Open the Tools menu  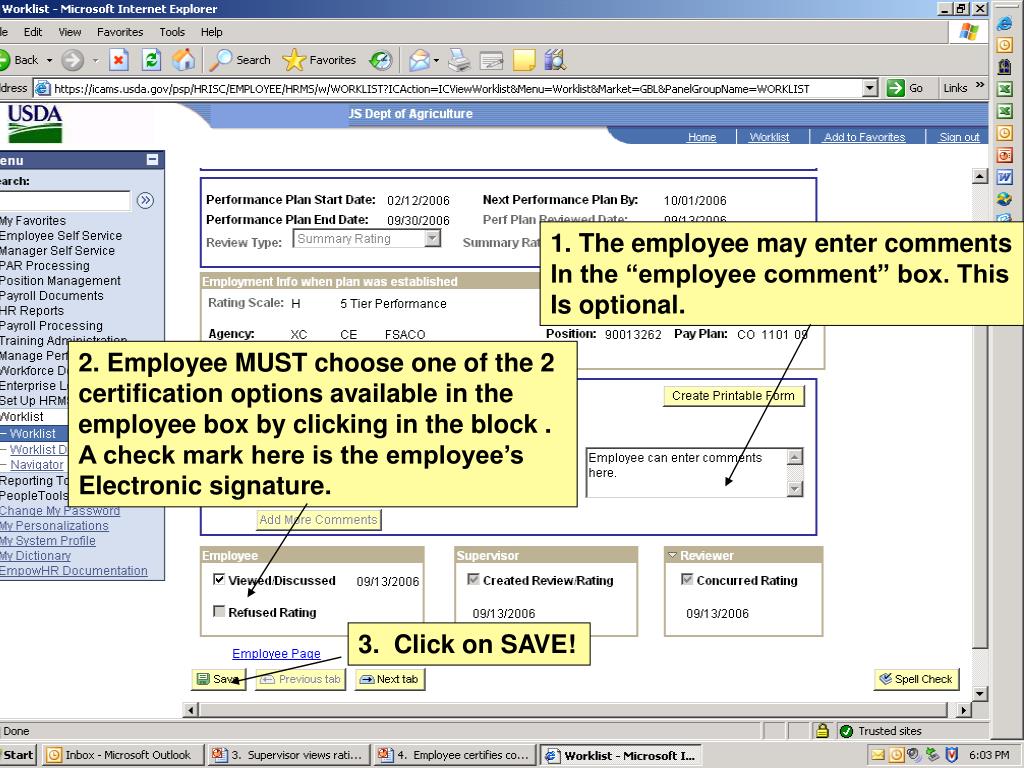click(172, 32)
